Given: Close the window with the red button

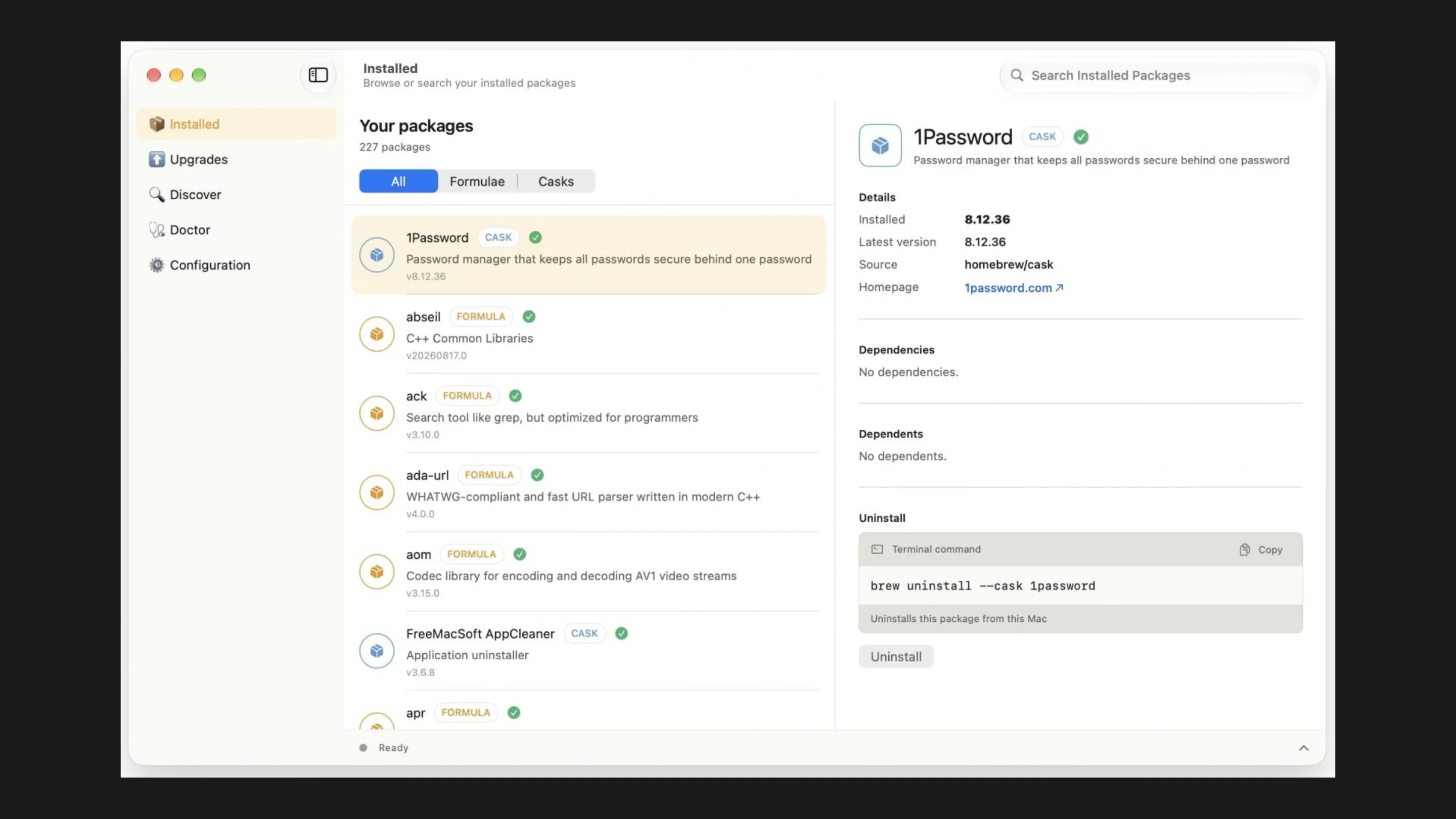Looking at the screenshot, I should [154, 75].
